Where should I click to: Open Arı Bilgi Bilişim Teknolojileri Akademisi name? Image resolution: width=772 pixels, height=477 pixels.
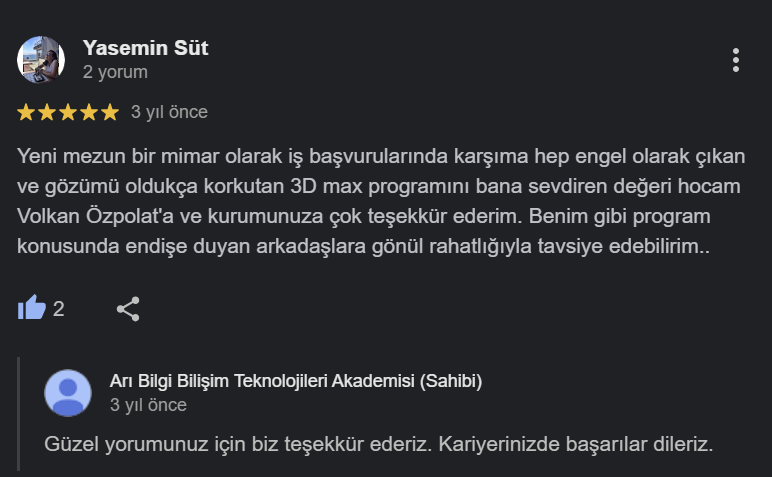(x=296, y=381)
